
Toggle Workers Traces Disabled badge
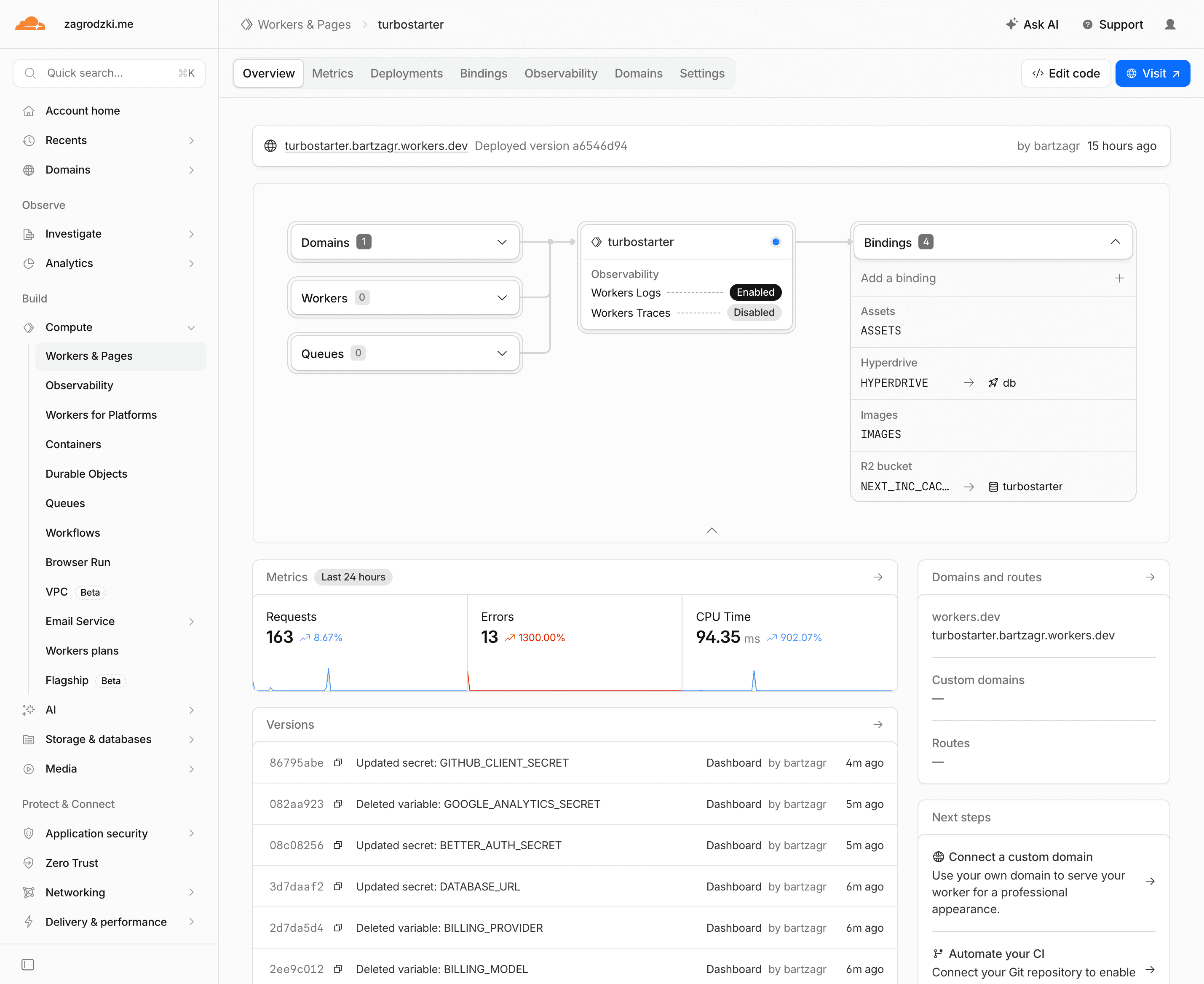[754, 312]
